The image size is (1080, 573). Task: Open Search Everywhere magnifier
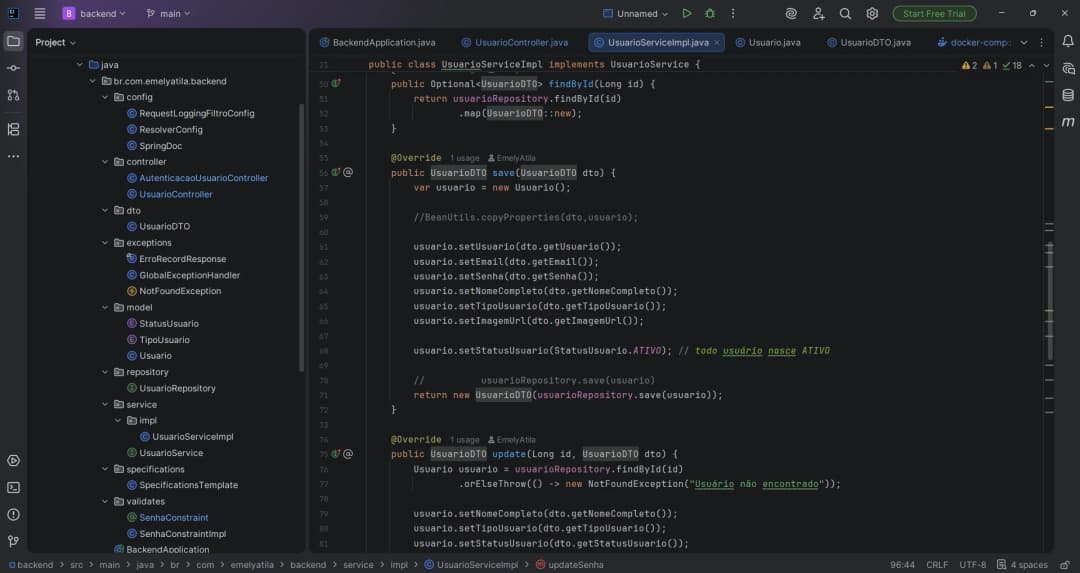point(845,13)
